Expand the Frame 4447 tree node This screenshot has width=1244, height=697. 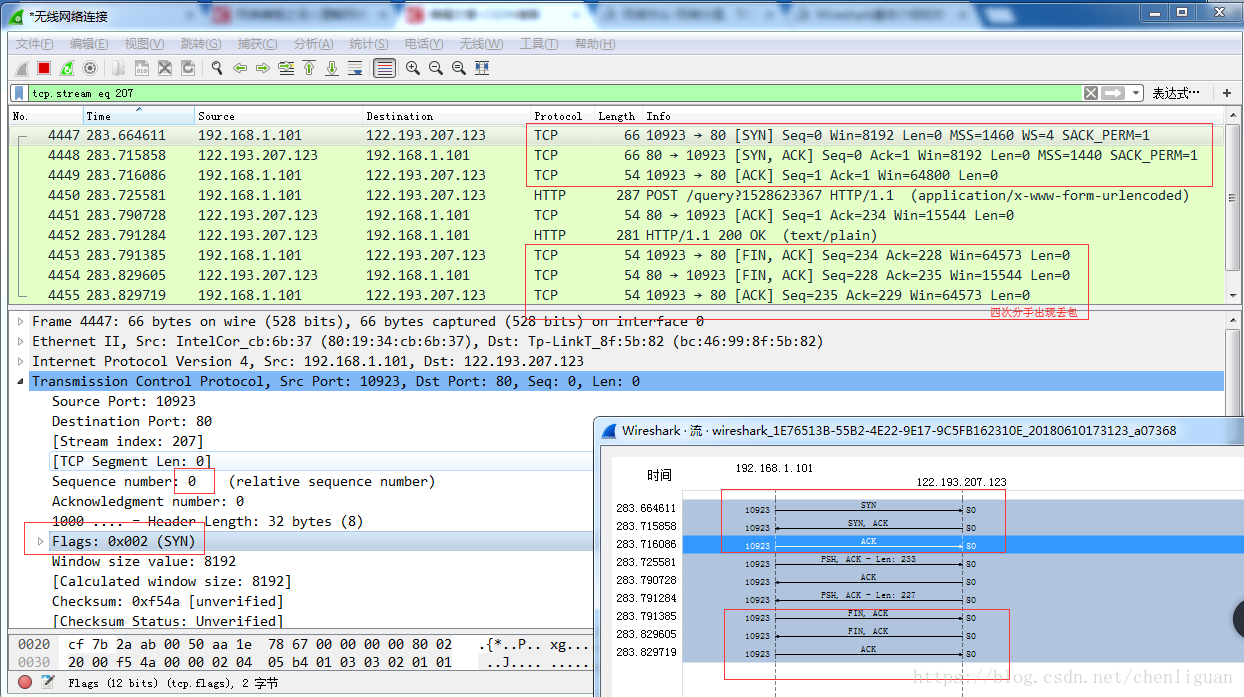coord(21,322)
